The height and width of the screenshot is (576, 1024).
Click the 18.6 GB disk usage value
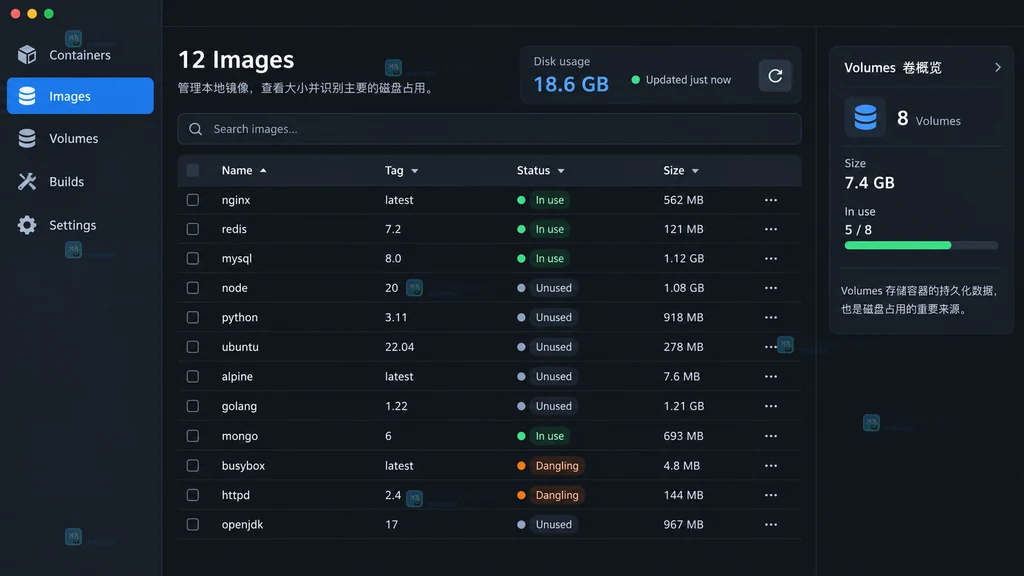pos(571,84)
